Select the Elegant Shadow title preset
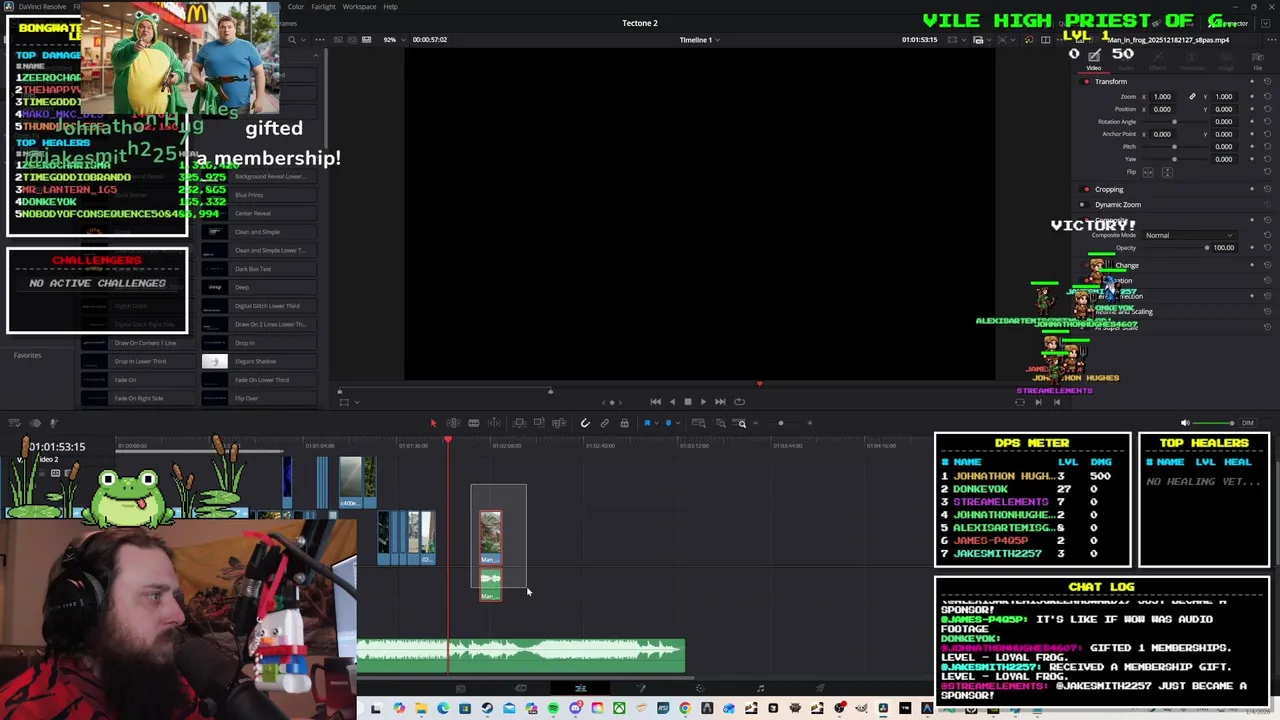Image resolution: width=1280 pixels, height=720 pixels. 258,361
